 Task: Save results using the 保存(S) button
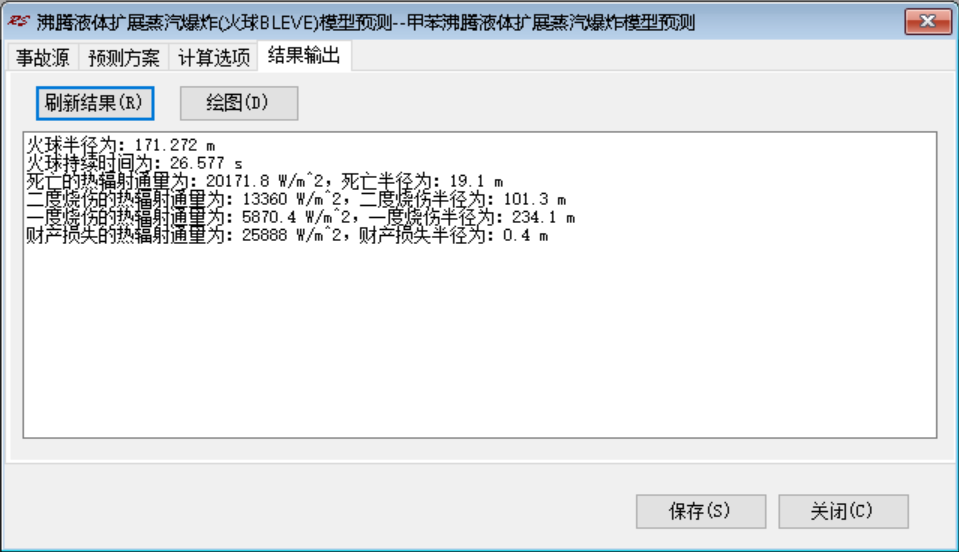(701, 511)
